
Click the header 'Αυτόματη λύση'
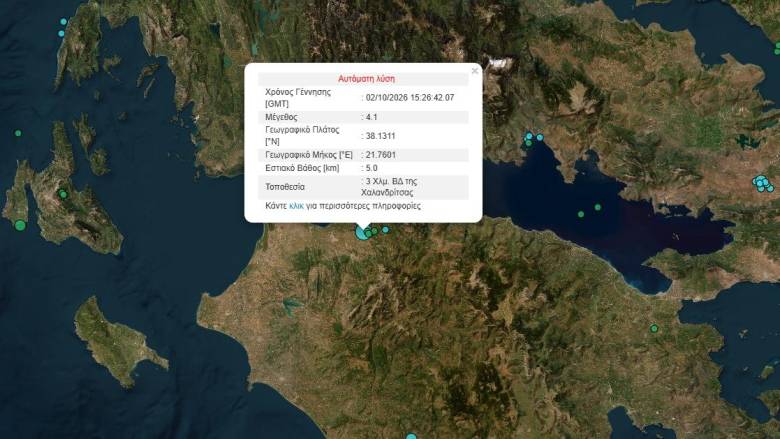pyautogui.click(x=366, y=79)
